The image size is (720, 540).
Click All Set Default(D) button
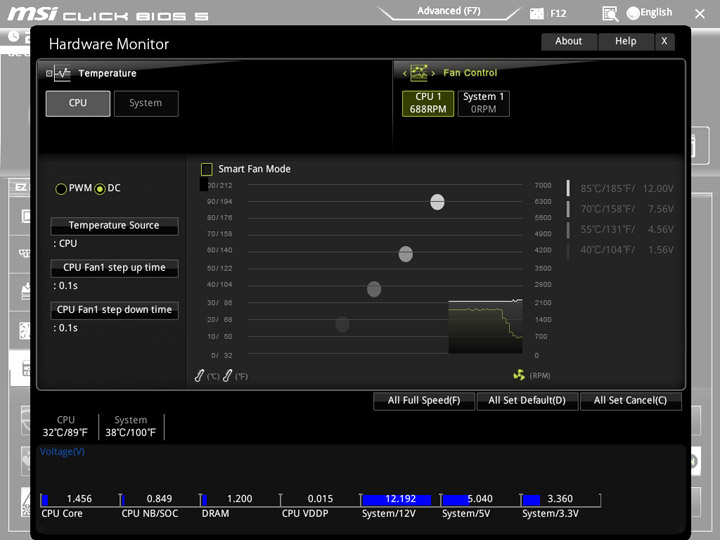click(527, 401)
